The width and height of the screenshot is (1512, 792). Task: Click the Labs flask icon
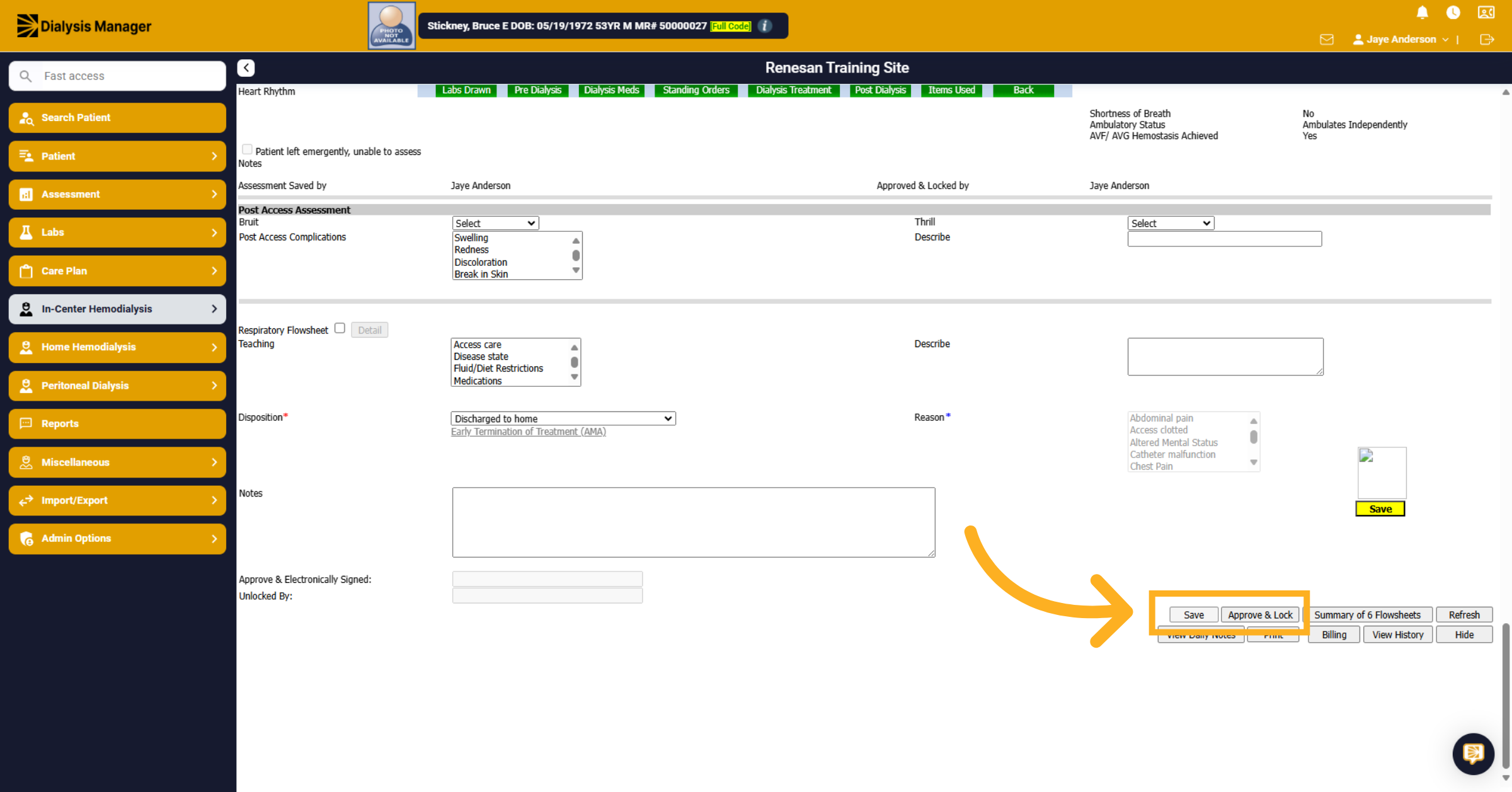click(x=26, y=232)
